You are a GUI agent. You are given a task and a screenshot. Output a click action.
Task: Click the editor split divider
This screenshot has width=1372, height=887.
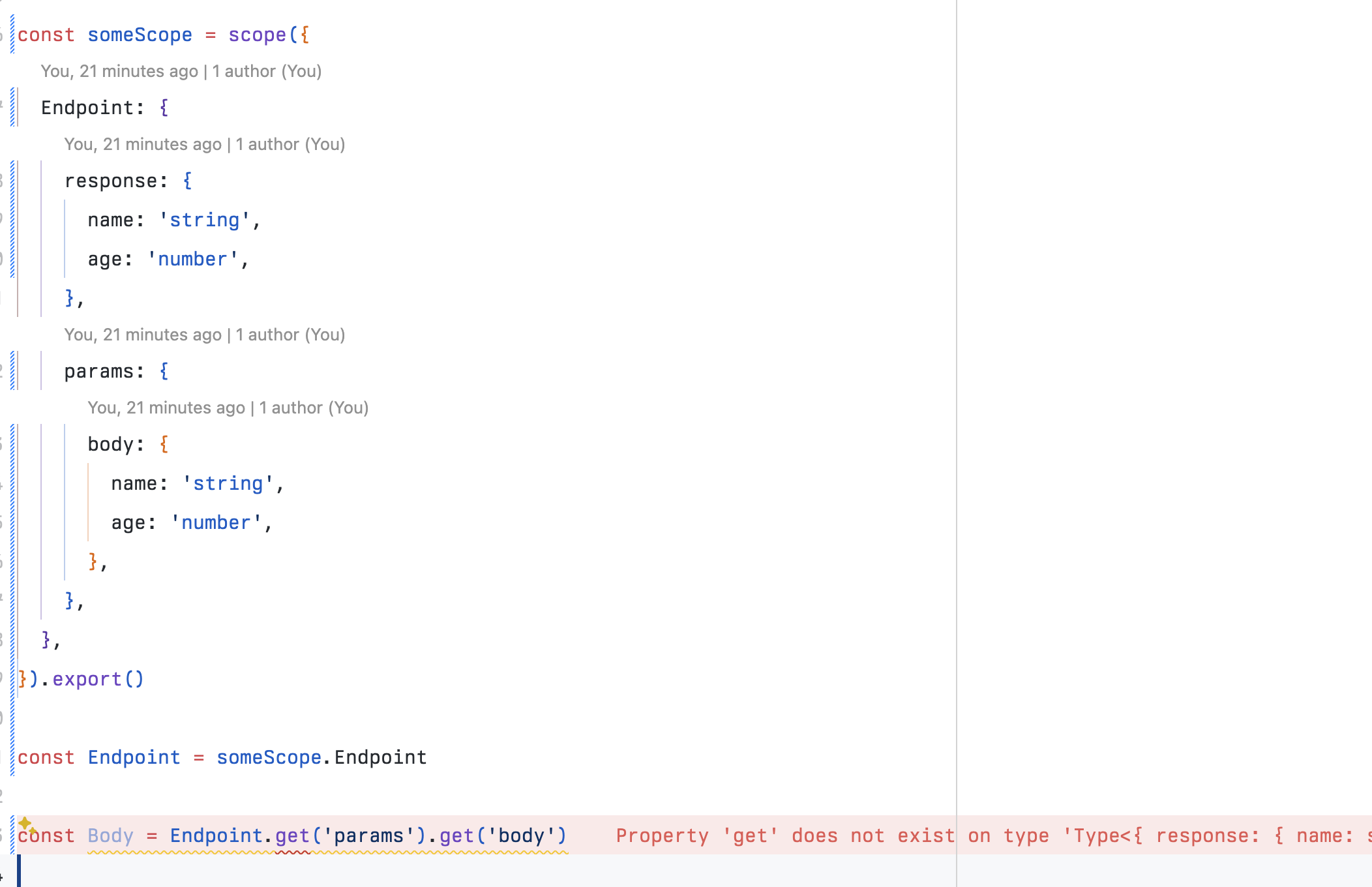click(955, 391)
